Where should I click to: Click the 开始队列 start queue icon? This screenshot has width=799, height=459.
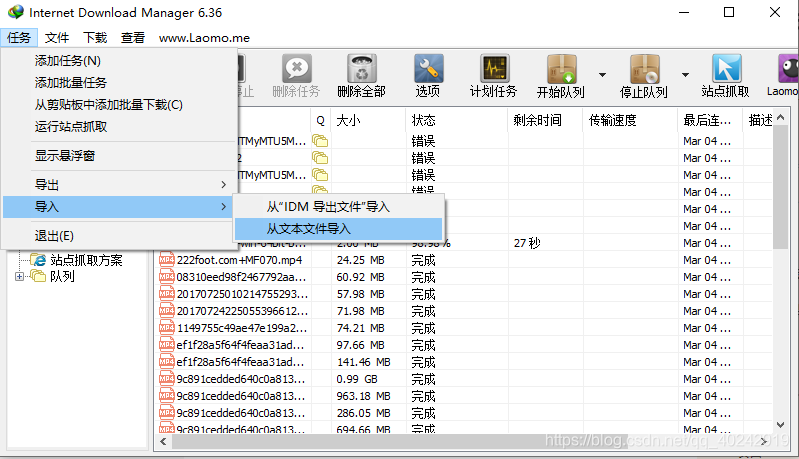562,69
